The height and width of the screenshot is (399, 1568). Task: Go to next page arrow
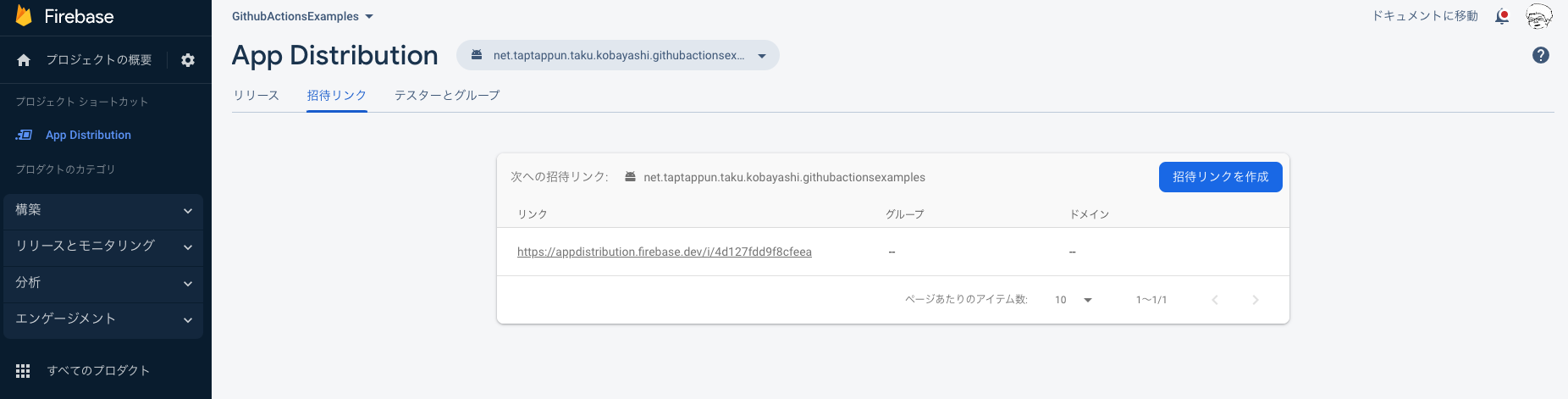pos(1256,300)
